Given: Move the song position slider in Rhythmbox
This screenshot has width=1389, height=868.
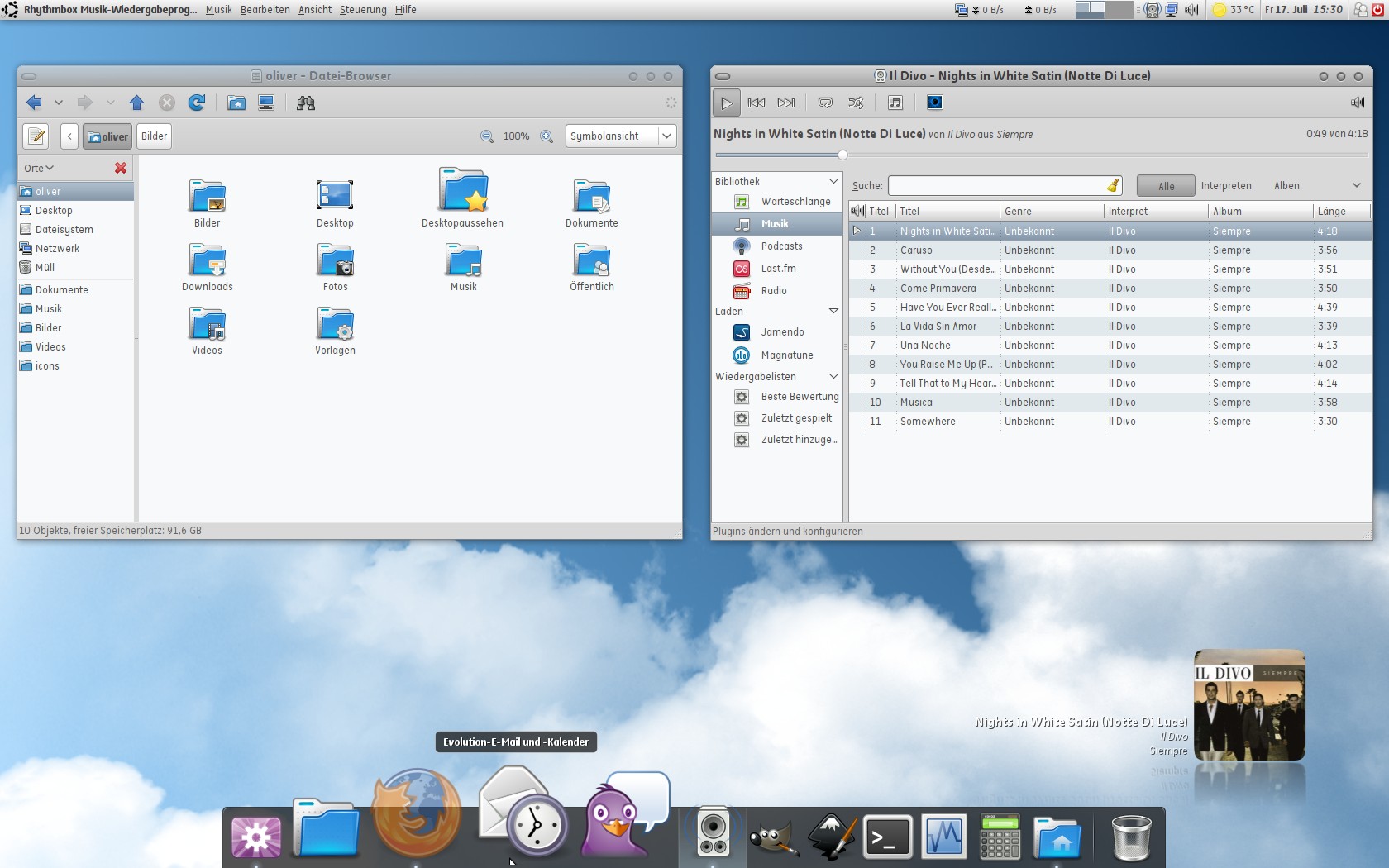Looking at the screenshot, I should tap(842, 155).
